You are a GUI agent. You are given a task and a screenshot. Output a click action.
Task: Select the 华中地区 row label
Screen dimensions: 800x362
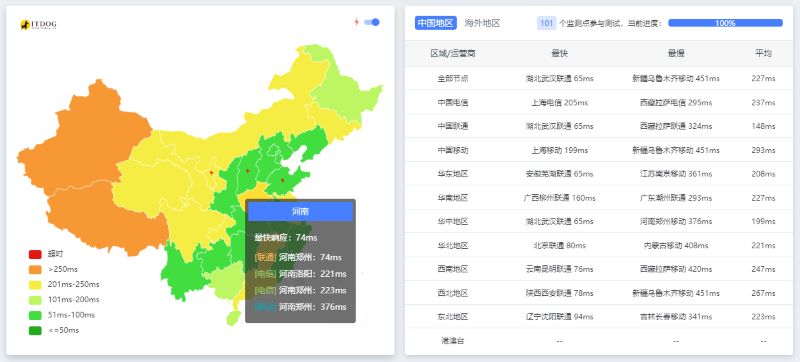coord(453,222)
